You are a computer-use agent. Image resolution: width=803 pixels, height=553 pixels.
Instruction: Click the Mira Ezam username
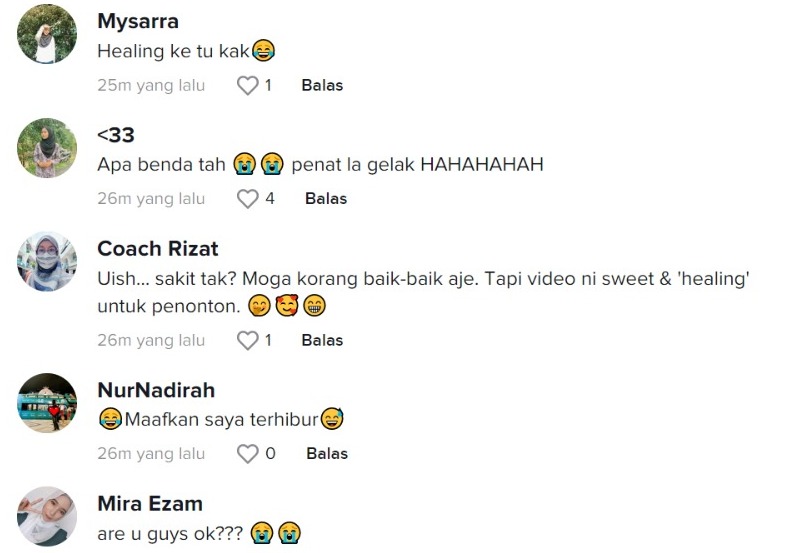pos(150,504)
